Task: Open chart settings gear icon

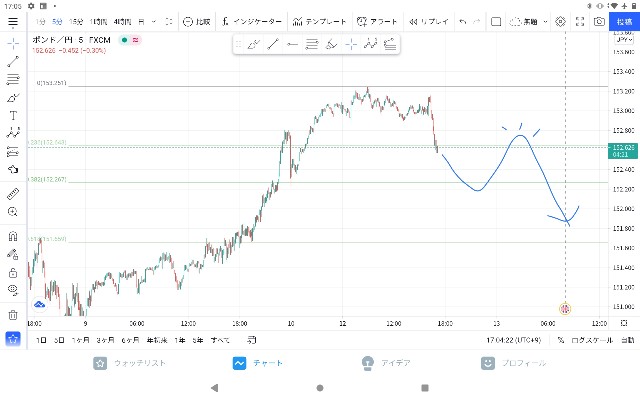Action: [x=560, y=21]
